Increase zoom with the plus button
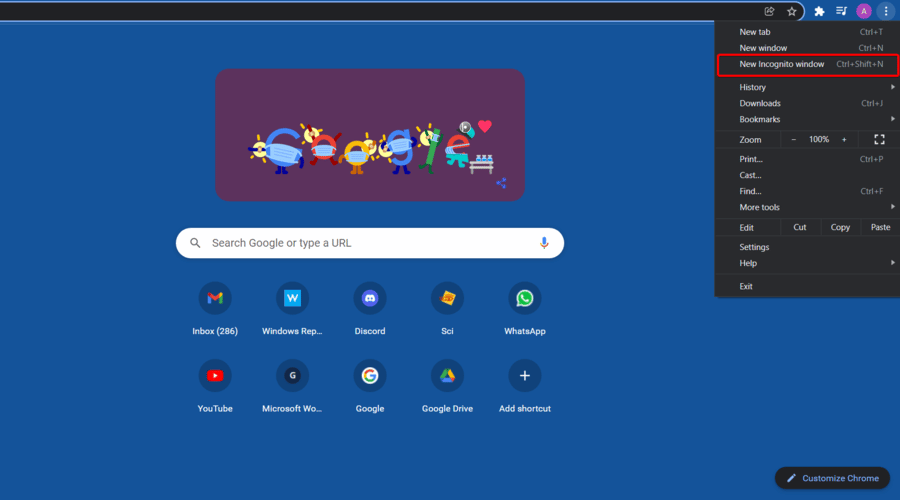The width and height of the screenshot is (900, 500). point(844,139)
